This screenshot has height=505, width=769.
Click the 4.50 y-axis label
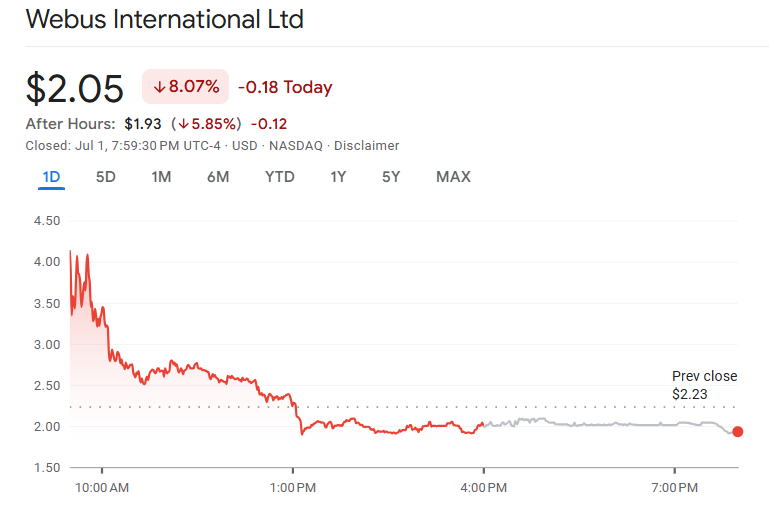(47, 221)
